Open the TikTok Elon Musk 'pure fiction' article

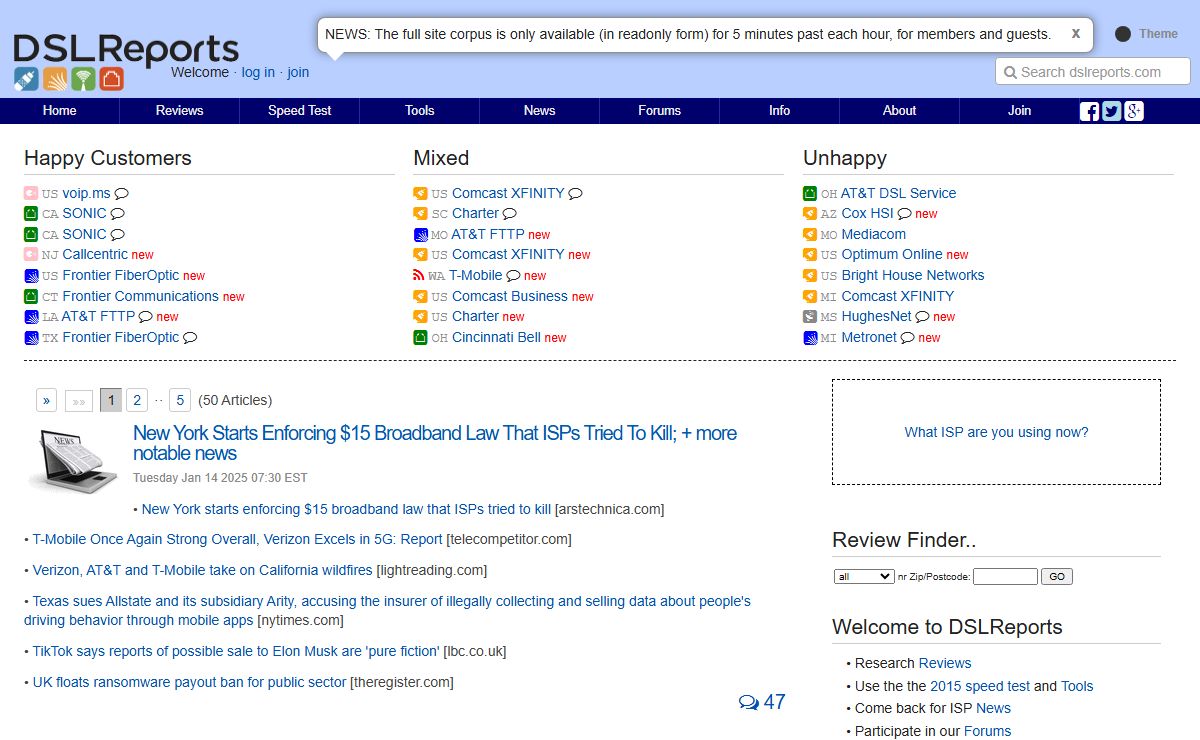click(x=236, y=651)
